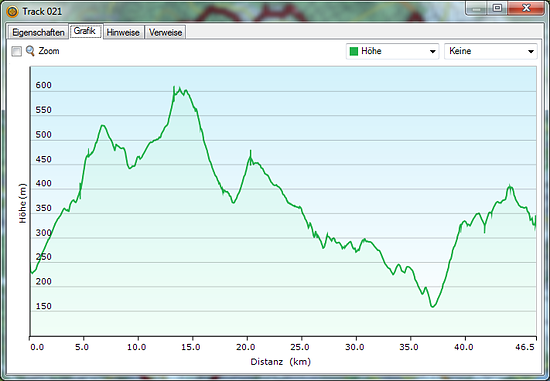The image size is (550, 381).
Task: Click the Zoom label text
Action: tap(49, 51)
